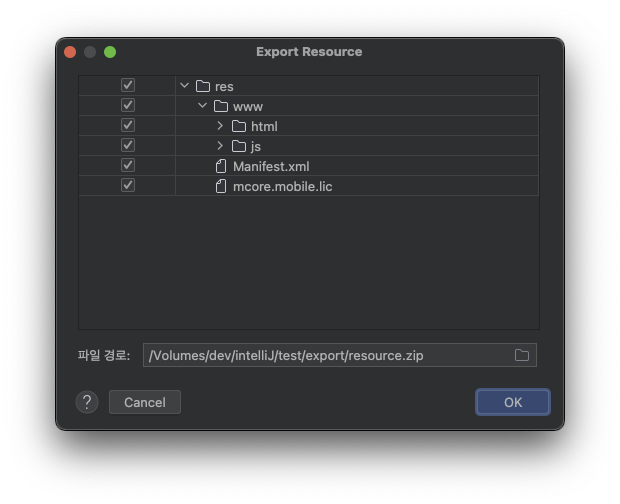The image size is (620, 504).
Task: Click the mcore.mobile.lic file icon
Action: click(221, 186)
